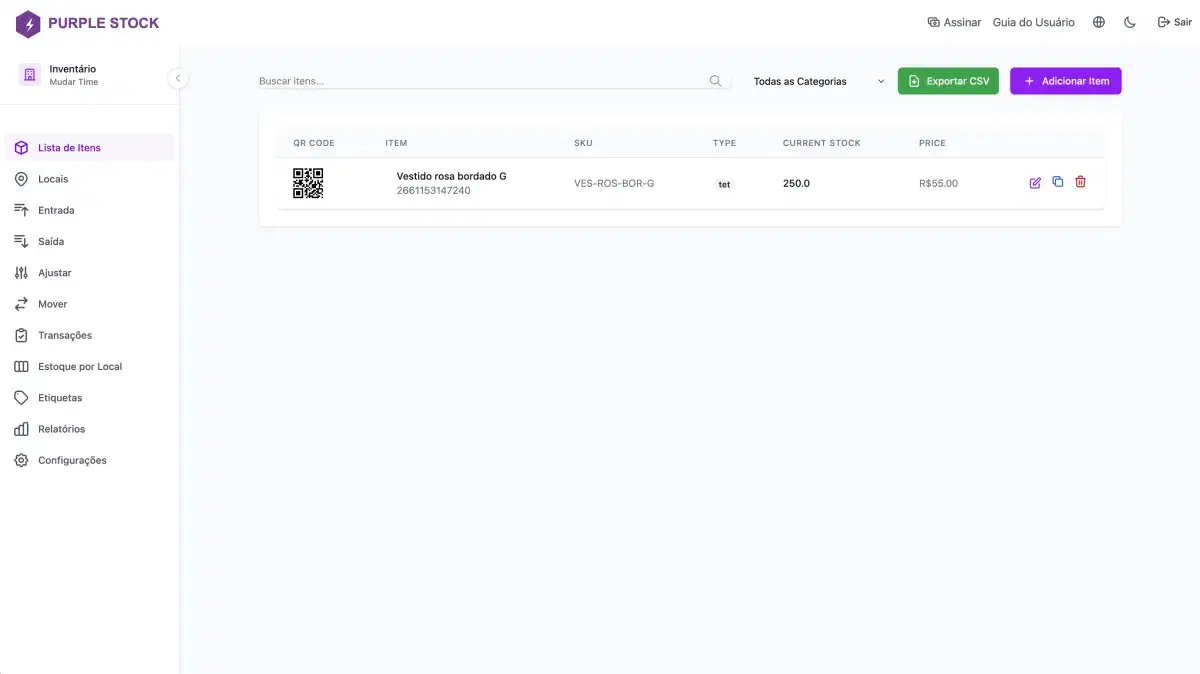The image size is (1200, 674).
Task: Click Mudar Time under Inventário
Action: click(x=74, y=80)
